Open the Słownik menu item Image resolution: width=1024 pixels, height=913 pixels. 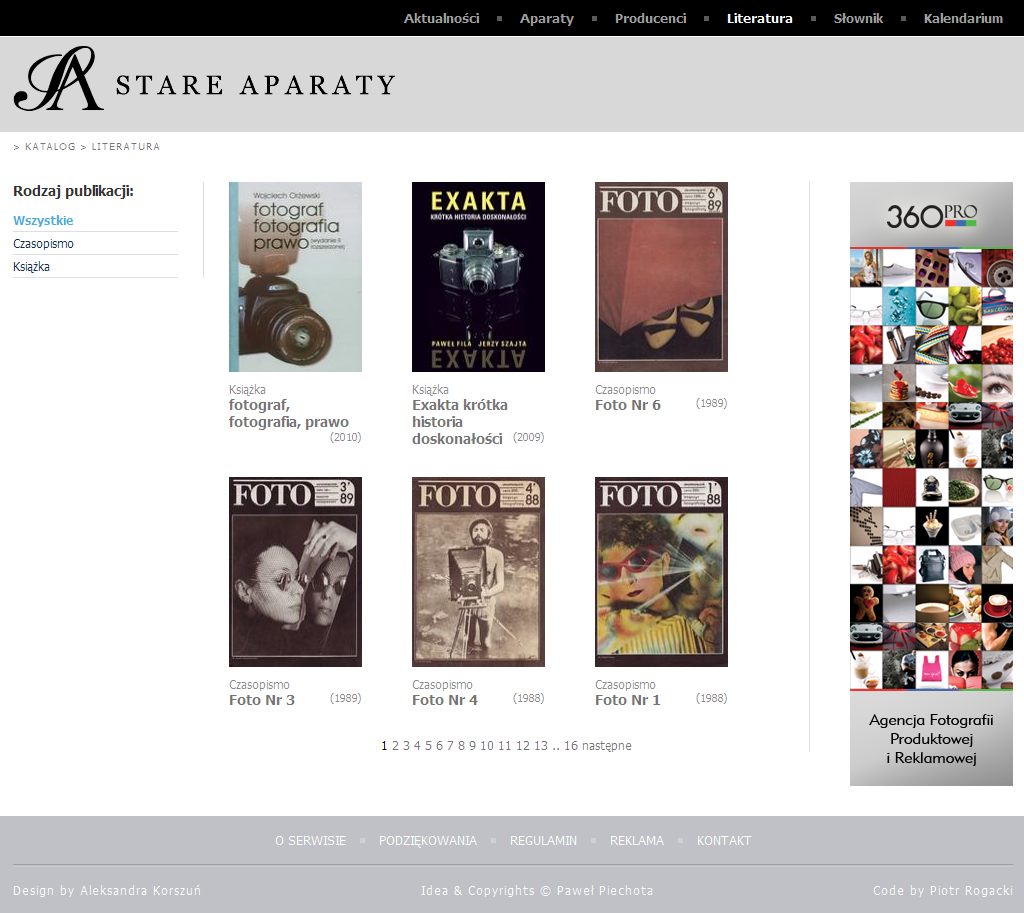point(858,18)
